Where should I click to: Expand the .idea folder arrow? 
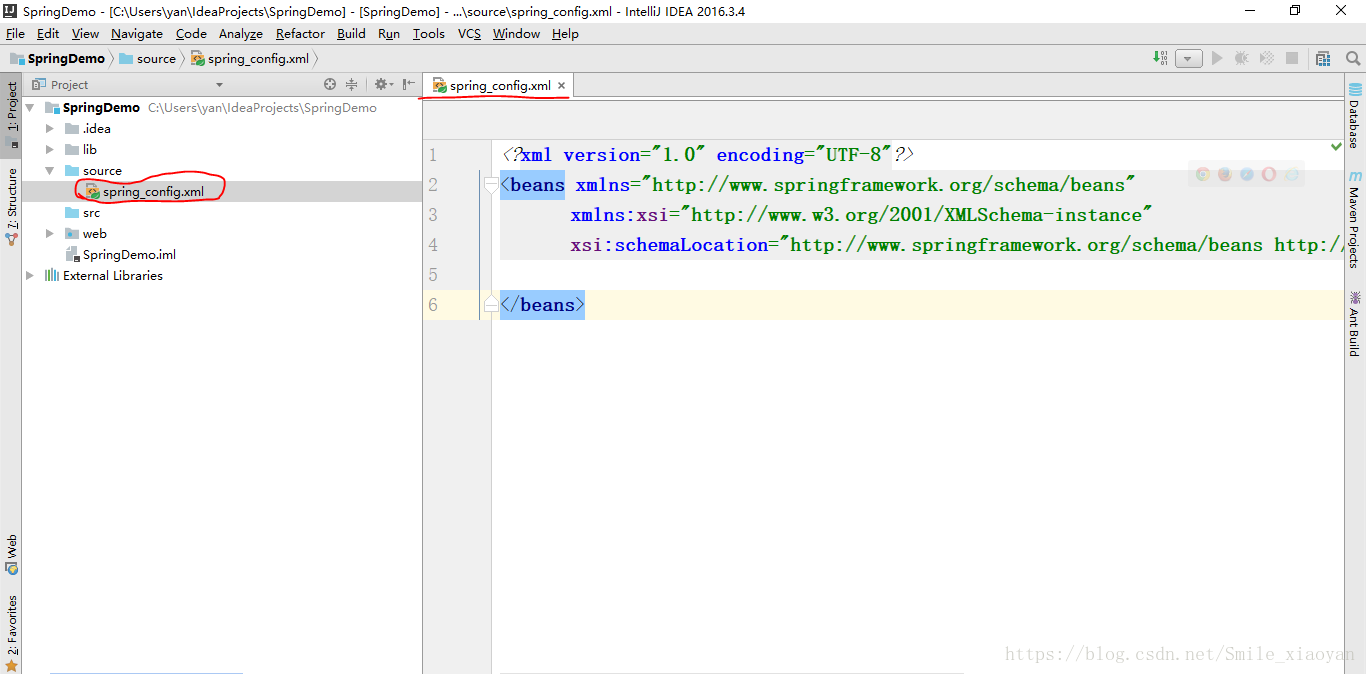50,129
